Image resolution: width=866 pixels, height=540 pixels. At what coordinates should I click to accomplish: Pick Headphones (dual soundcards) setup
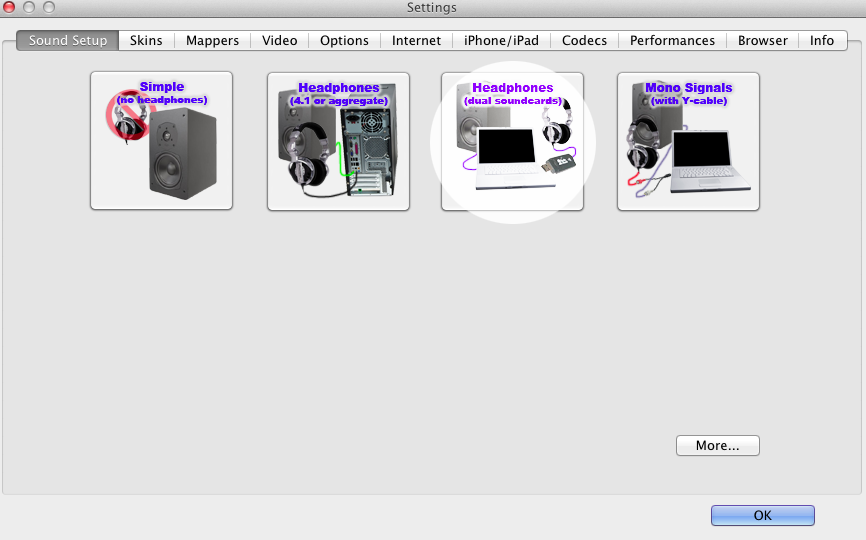512,141
